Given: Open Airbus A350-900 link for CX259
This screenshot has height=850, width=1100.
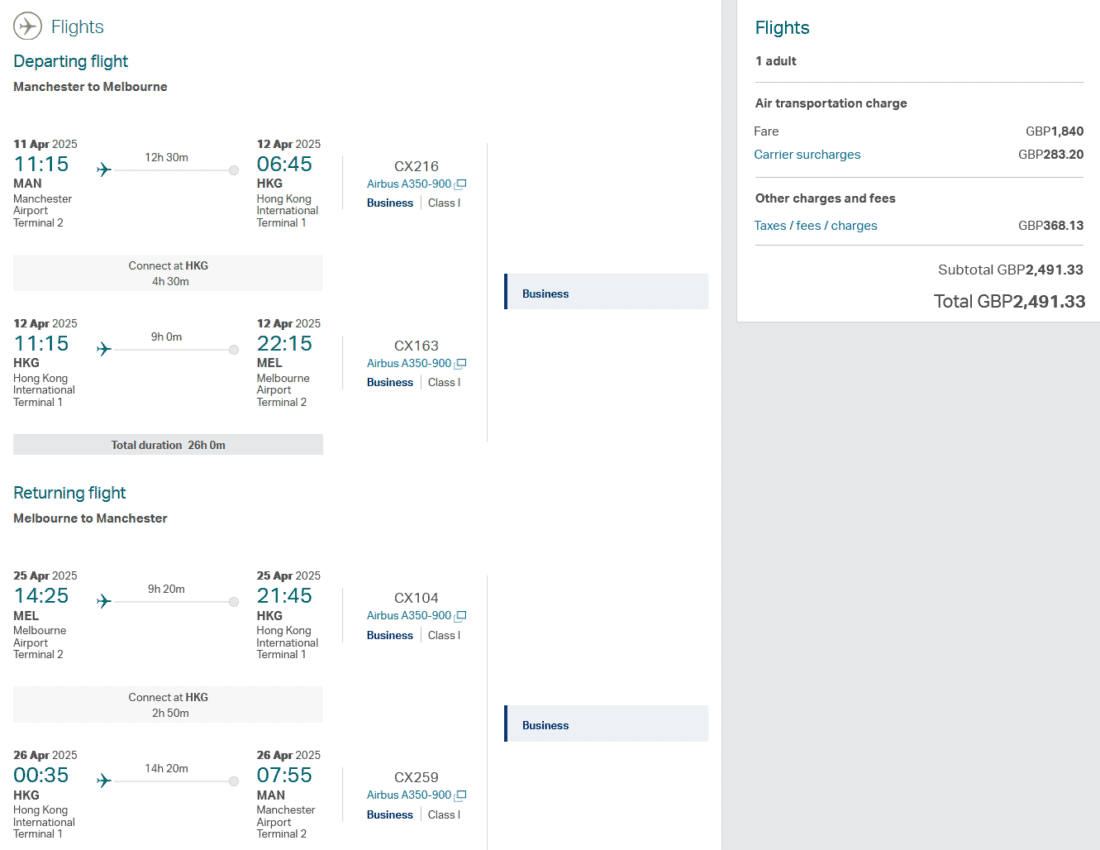Looking at the screenshot, I should click(x=409, y=795).
